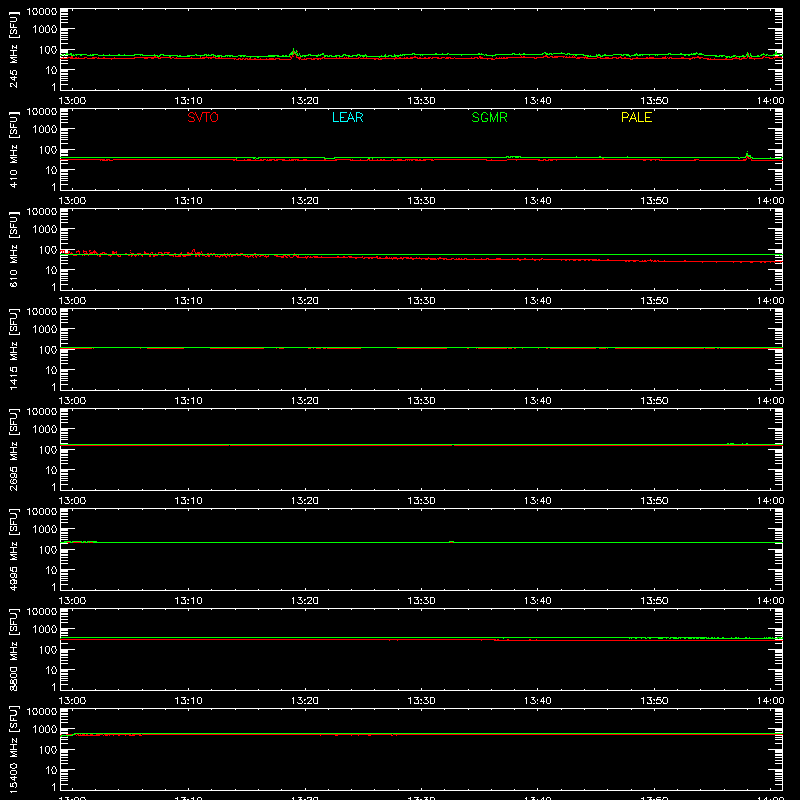Click the yellow PALE station label
The image size is (800, 800).
click(x=636, y=117)
